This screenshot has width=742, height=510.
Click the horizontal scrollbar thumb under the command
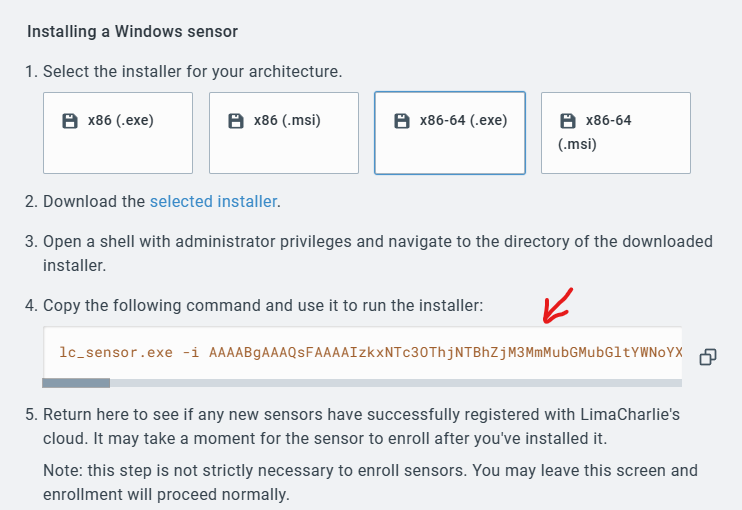click(76, 383)
